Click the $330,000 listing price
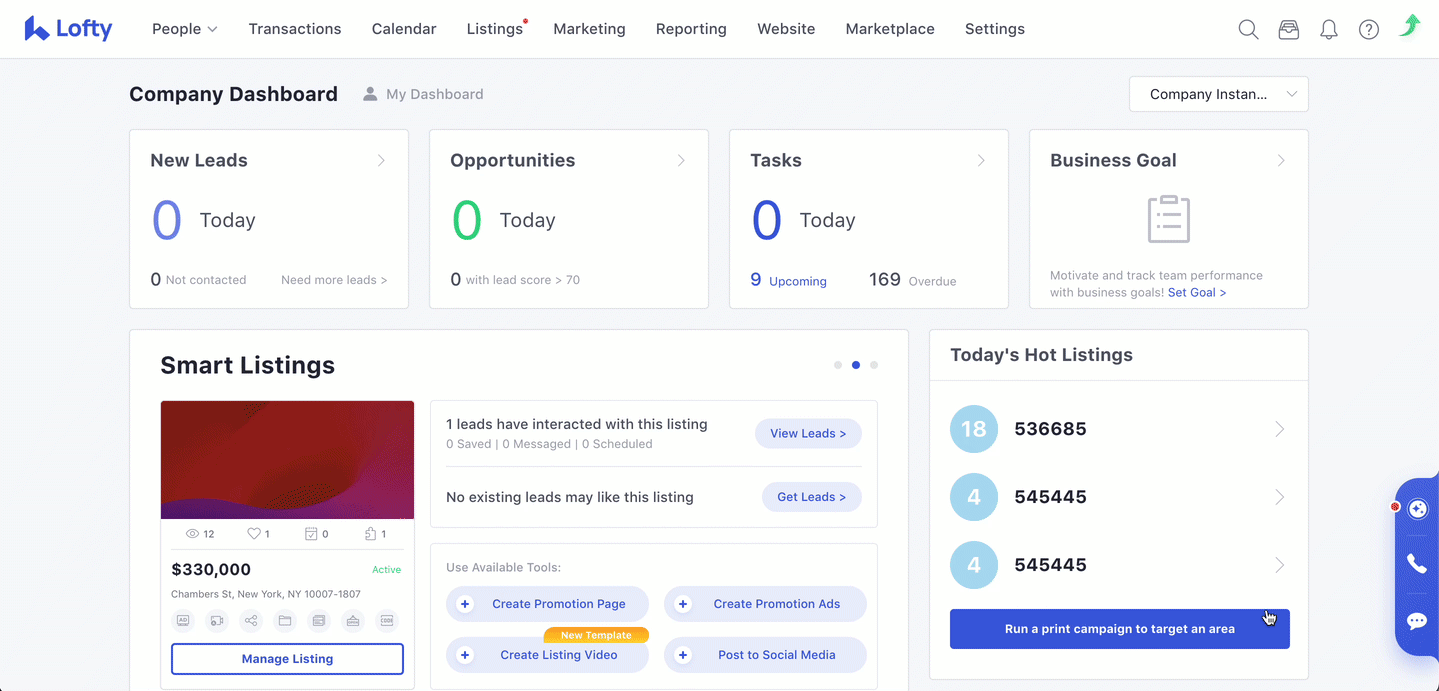This screenshot has height=691, width=1439. [x=211, y=570]
